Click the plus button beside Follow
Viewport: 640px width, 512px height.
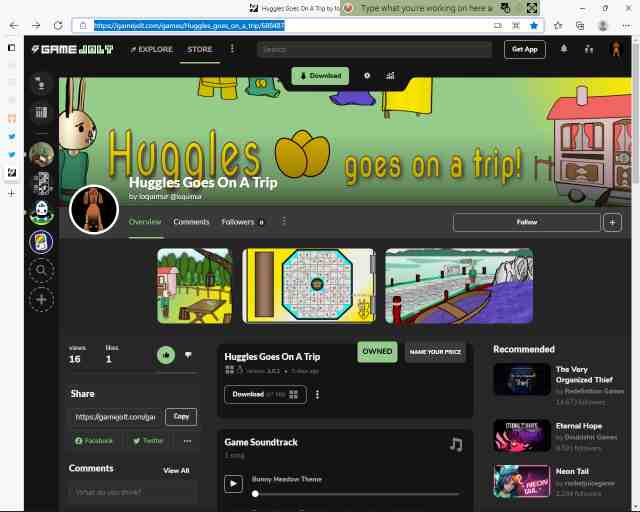[612, 223]
